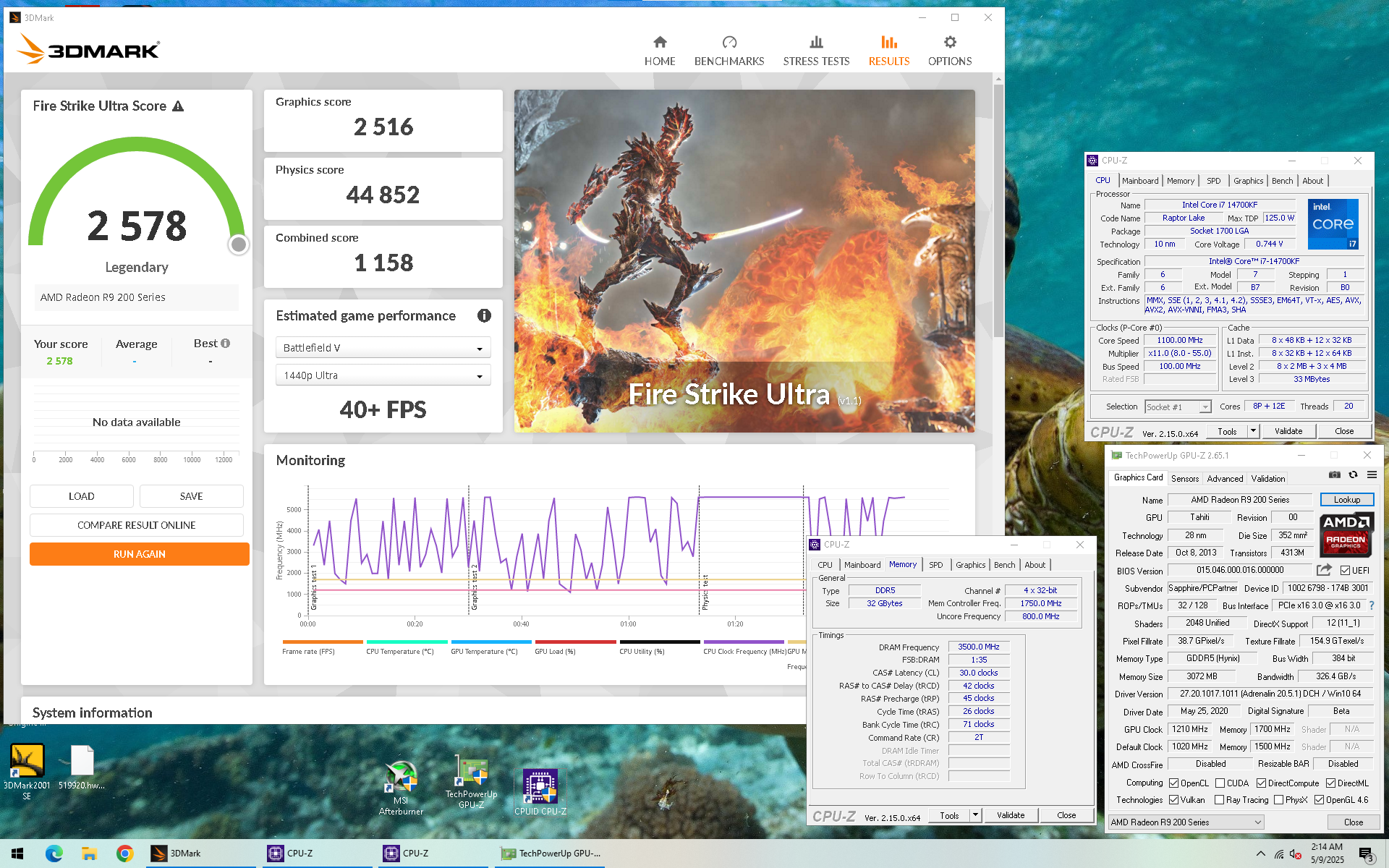Open the 519920.hw file on desktop
The image size is (1389, 868).
point(82,767)
